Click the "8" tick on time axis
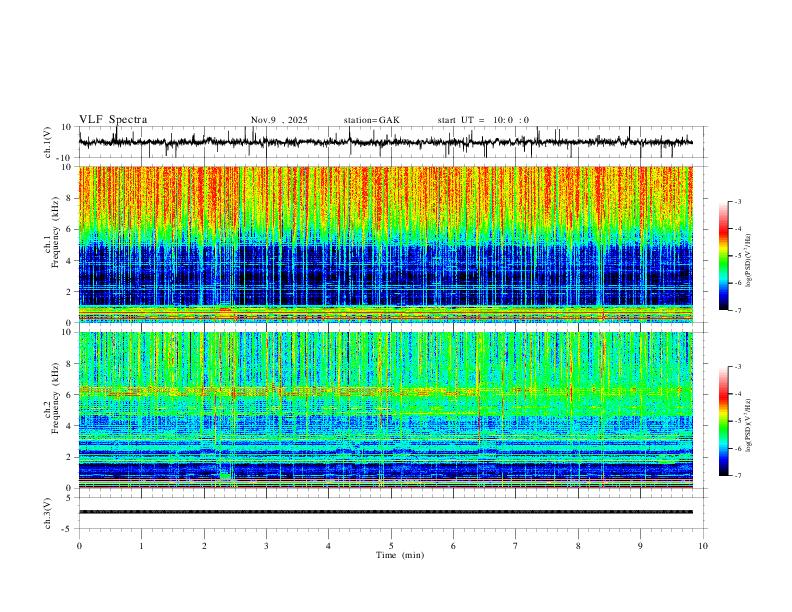The height and width of the screenshot is (612, 792). point(578,546)
